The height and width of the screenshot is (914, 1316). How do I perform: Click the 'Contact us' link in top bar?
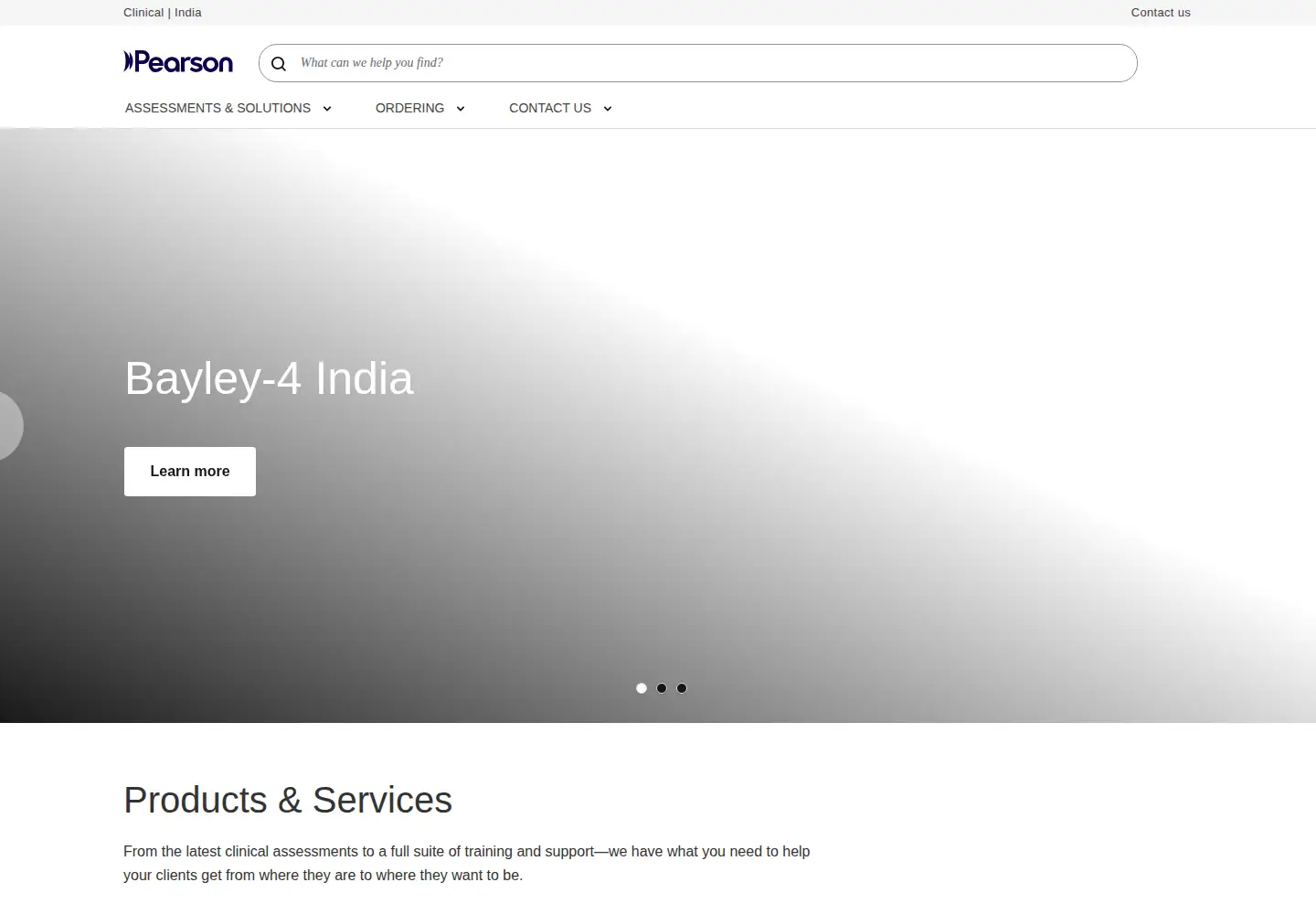click(1161, 13)
